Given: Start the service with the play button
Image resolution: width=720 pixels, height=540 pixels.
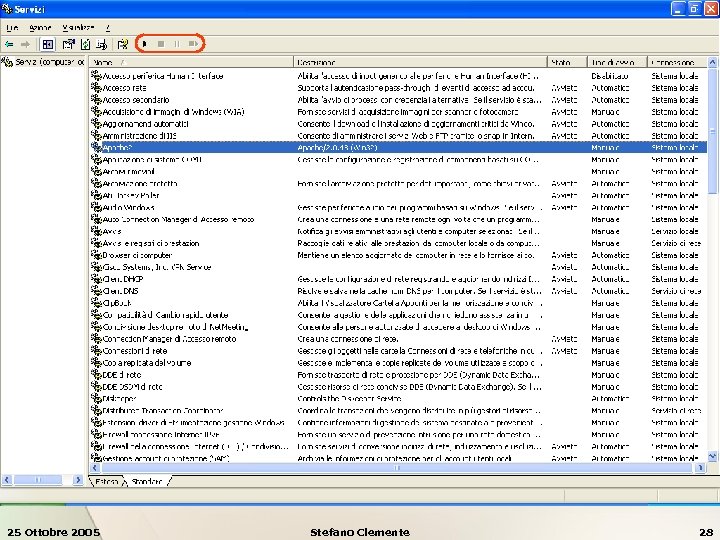Looking at the screenshot, I should click(x=145, y=44).
